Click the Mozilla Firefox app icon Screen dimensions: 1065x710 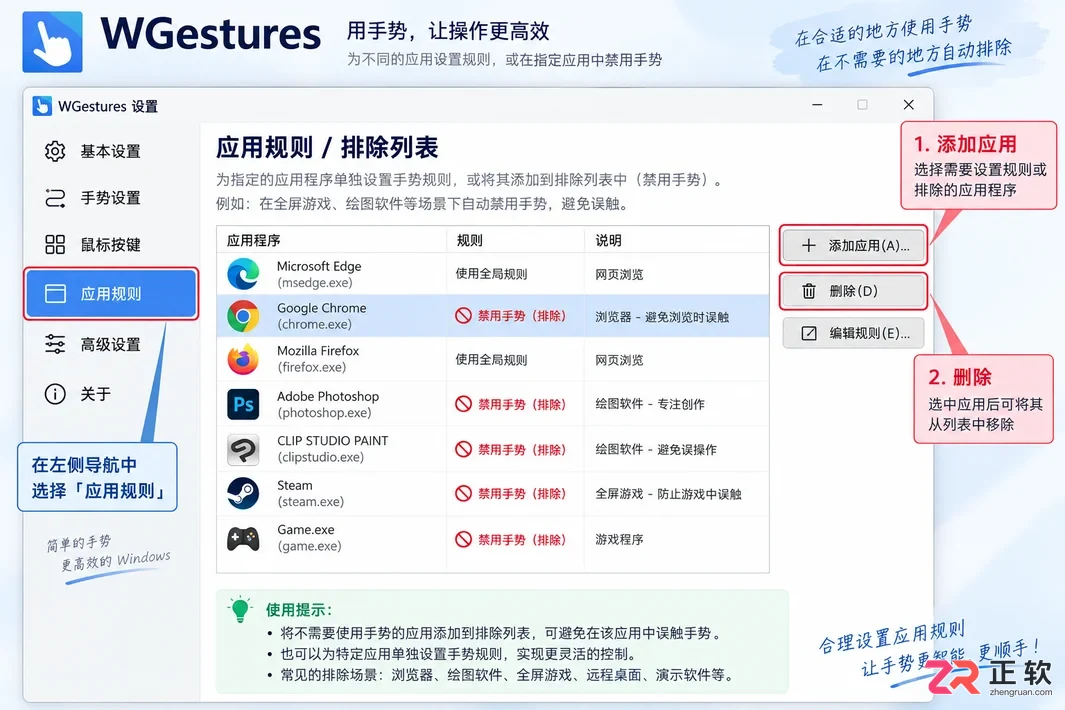243,359
